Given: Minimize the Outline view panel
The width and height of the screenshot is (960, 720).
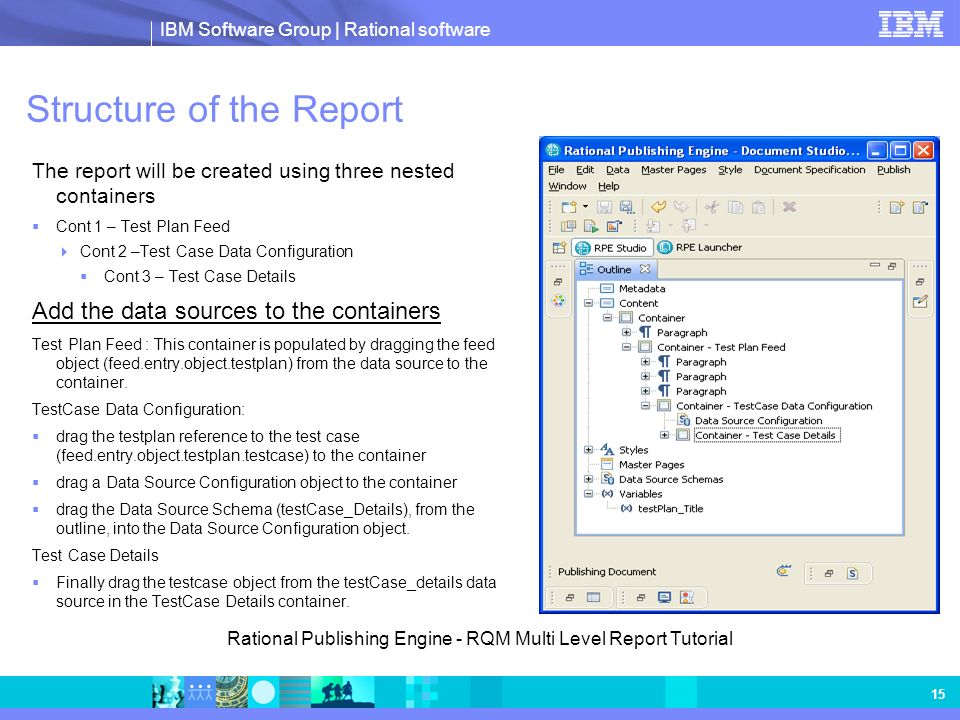Looking at the screenshot, I should click(x=875, y=266).
